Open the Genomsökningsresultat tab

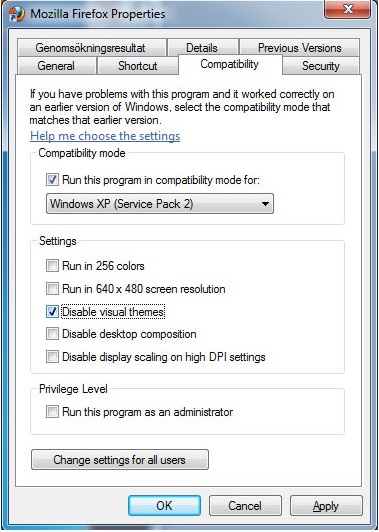tap(91, 48)
